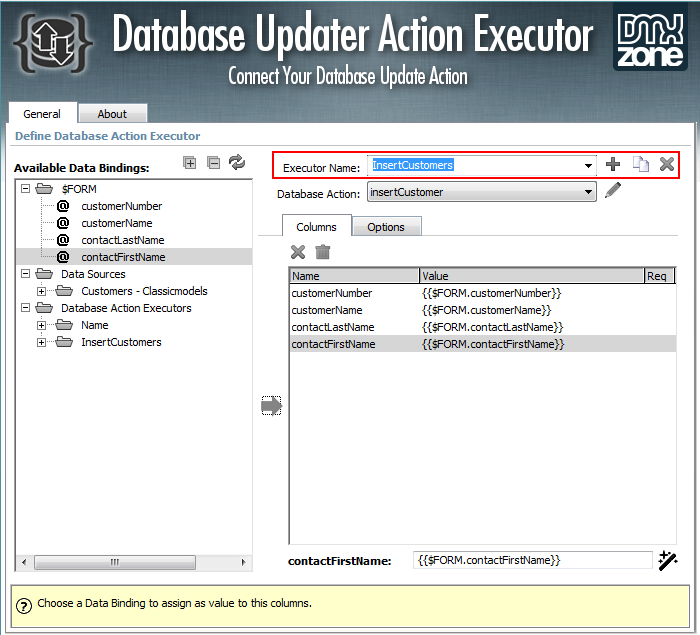
Task: Click the contactFirstName value input field
Action: pos(533,560)
